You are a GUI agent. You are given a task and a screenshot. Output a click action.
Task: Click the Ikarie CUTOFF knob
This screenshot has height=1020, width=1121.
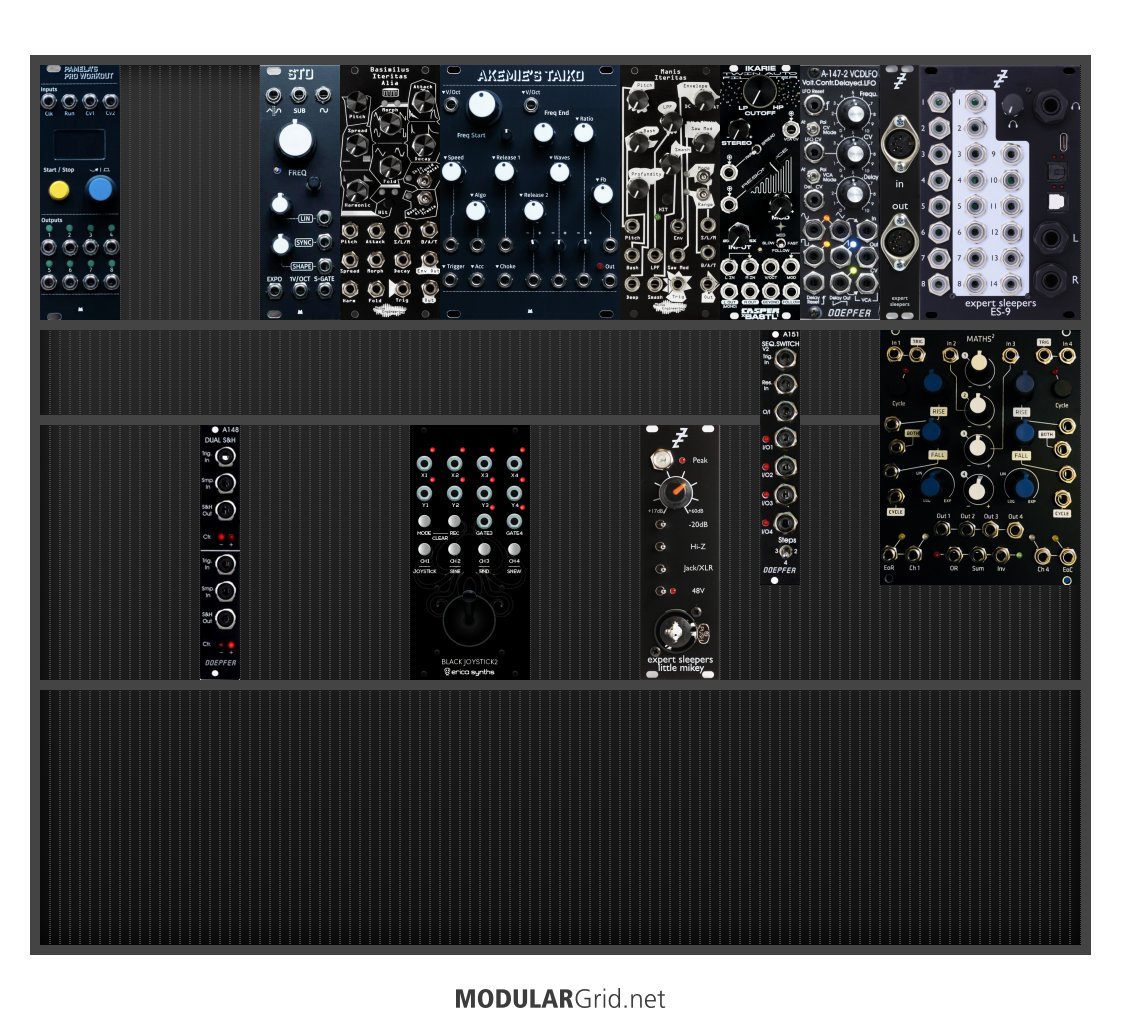[x=759, y=92]
